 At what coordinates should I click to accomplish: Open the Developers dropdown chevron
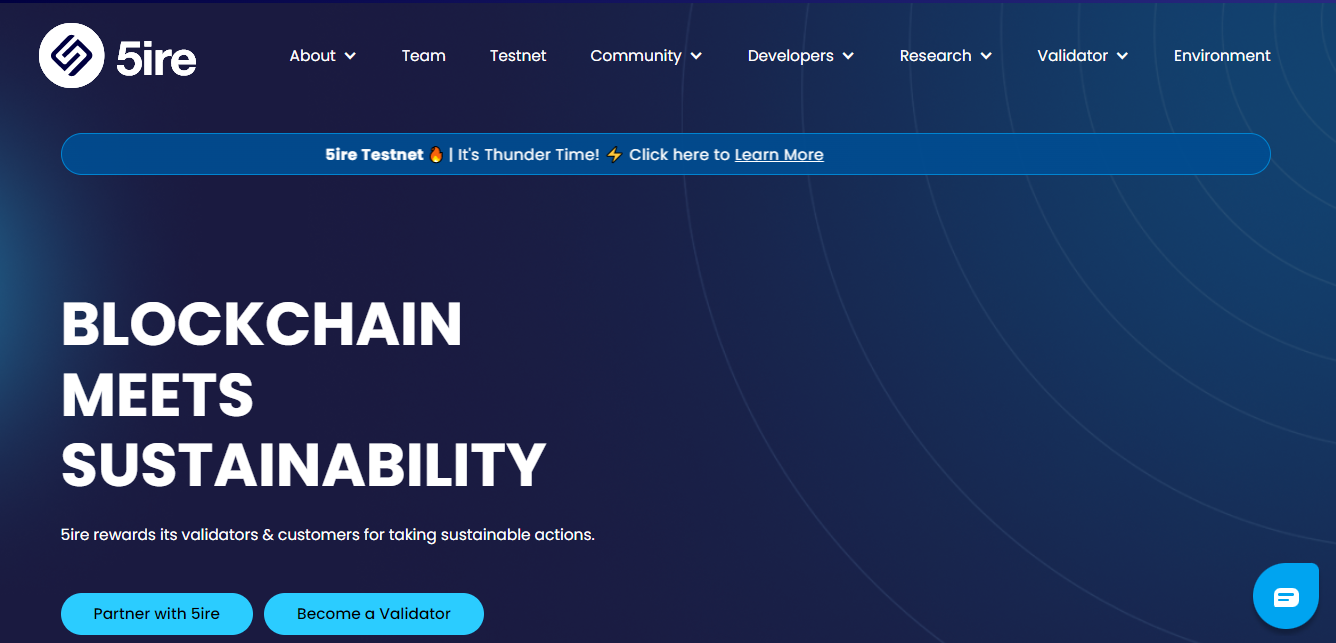coord(848,56)
